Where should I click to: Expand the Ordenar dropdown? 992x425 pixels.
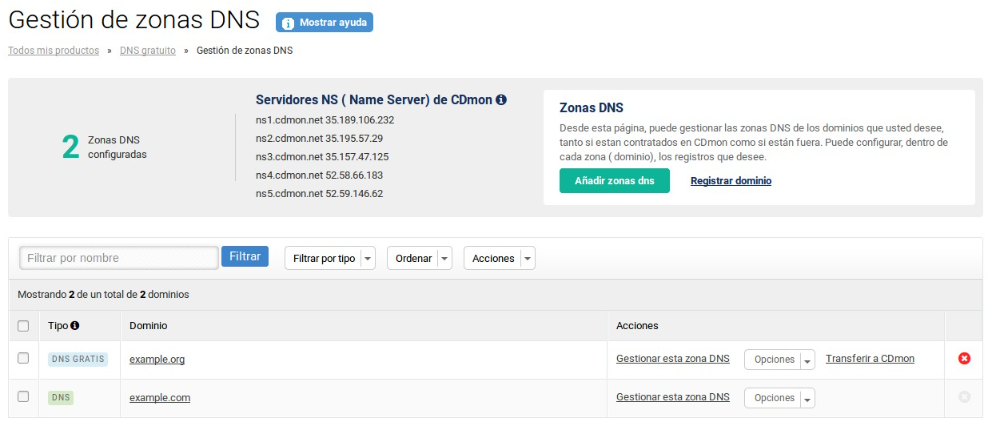(x=419, y=258)
